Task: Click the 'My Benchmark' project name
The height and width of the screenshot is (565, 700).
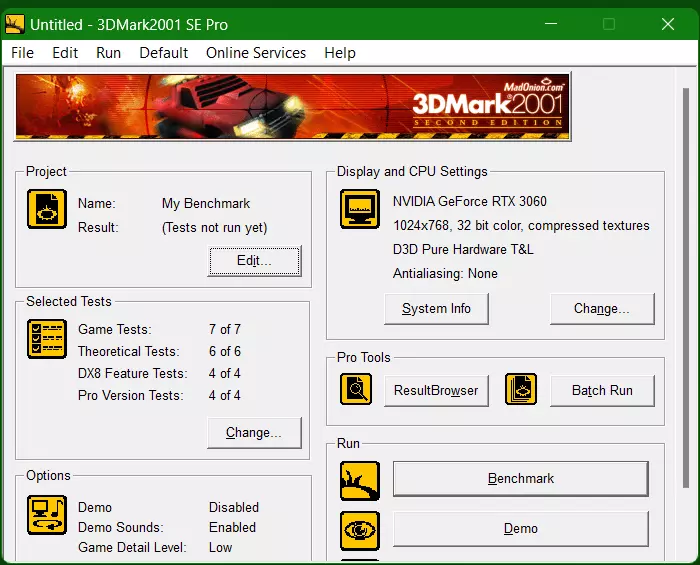Action: [x=206, y=204]
